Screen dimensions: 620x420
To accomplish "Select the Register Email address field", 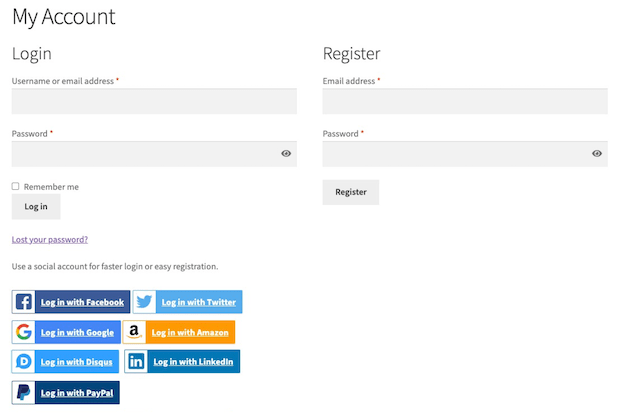I will click(465, 101).
